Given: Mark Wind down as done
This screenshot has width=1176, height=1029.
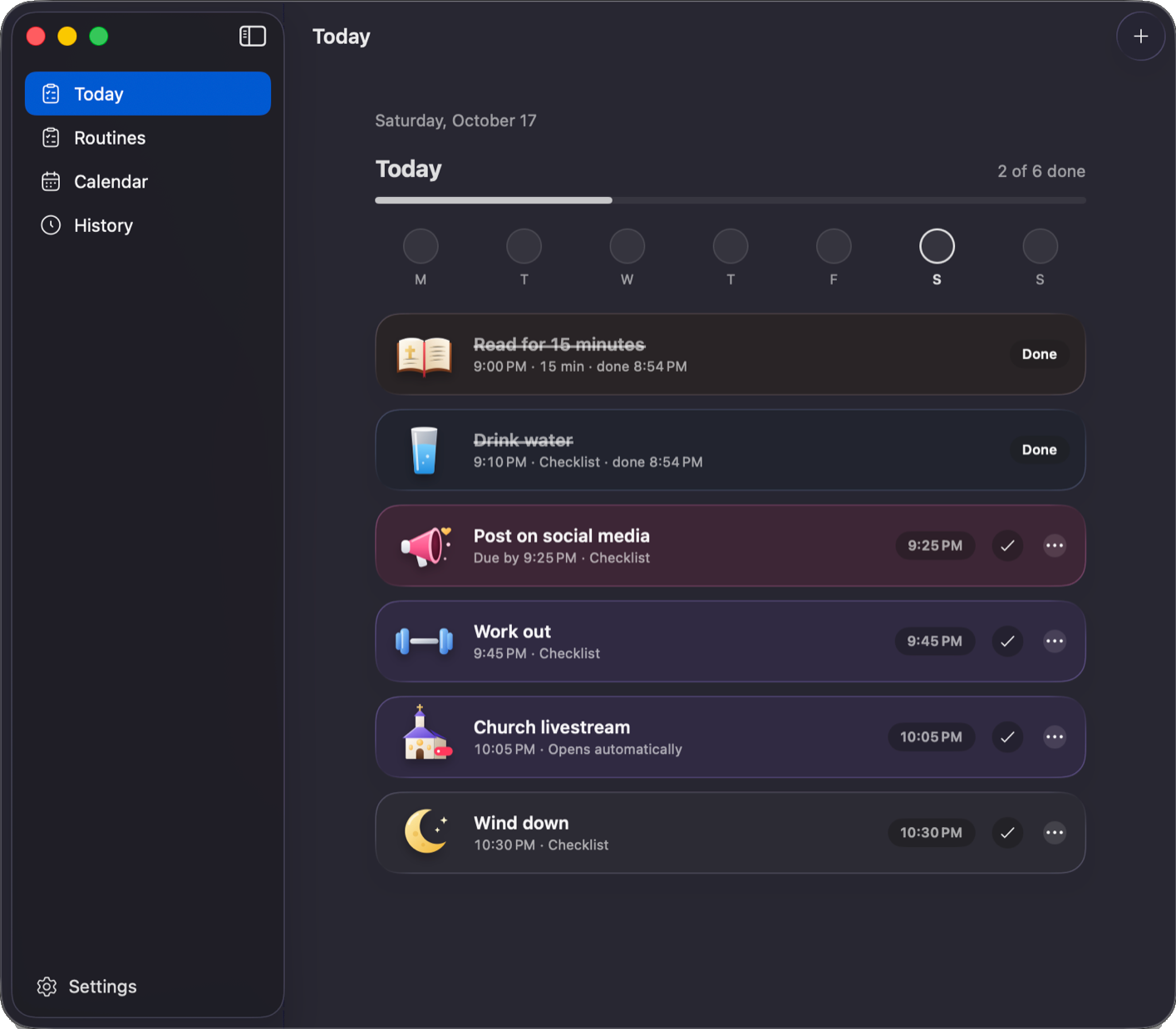Looking at the screenshot, I should coord(1007,833).
